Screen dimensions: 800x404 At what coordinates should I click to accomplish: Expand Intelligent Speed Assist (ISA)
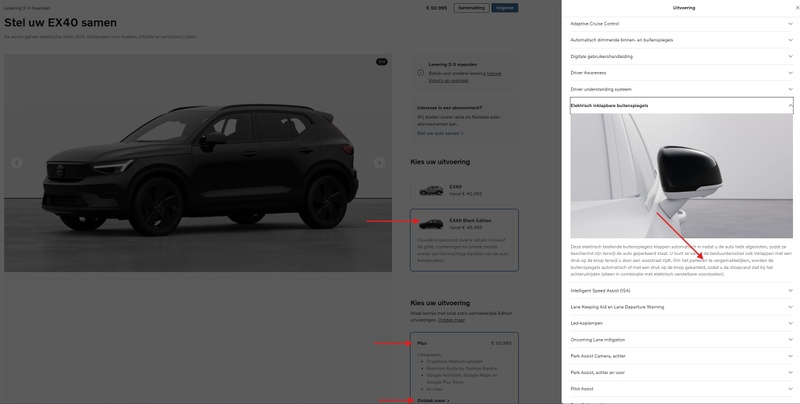pyautogui.click(x=682, y=291)
